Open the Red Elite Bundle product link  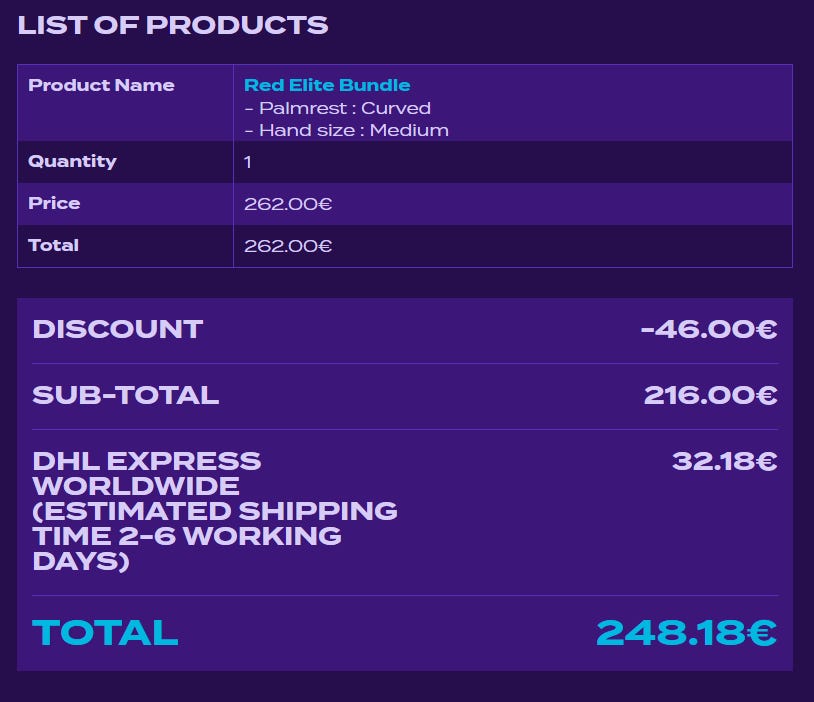(x=327, y=85)
